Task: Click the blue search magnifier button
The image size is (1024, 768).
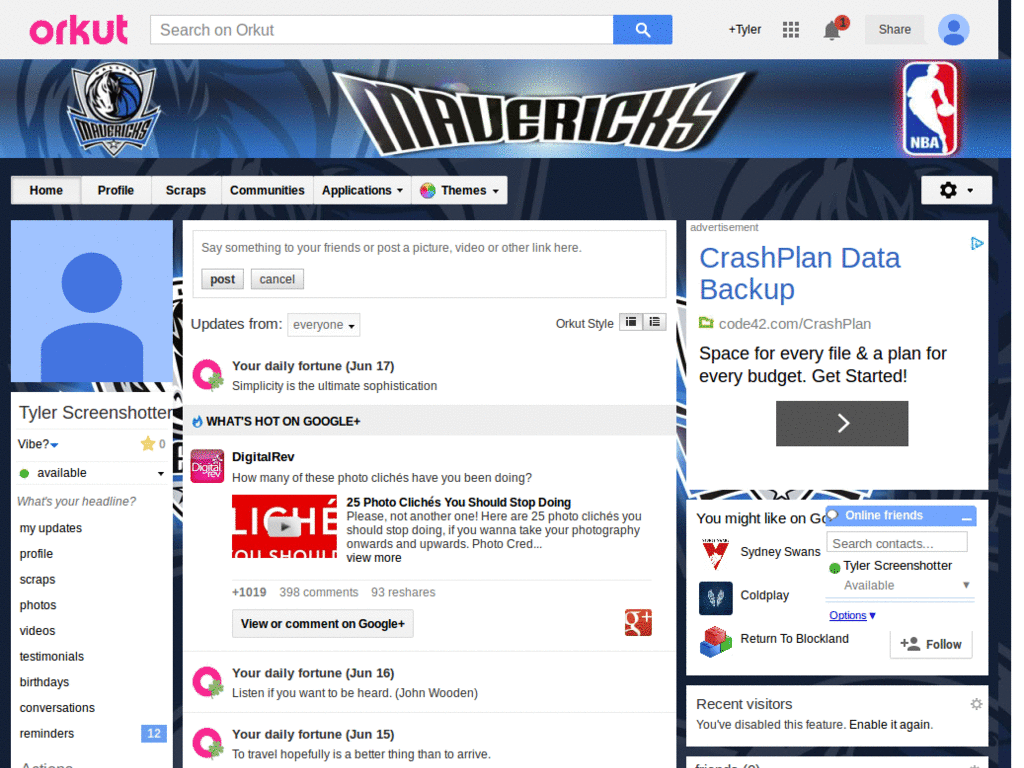Action: click(x=642, y=30)
